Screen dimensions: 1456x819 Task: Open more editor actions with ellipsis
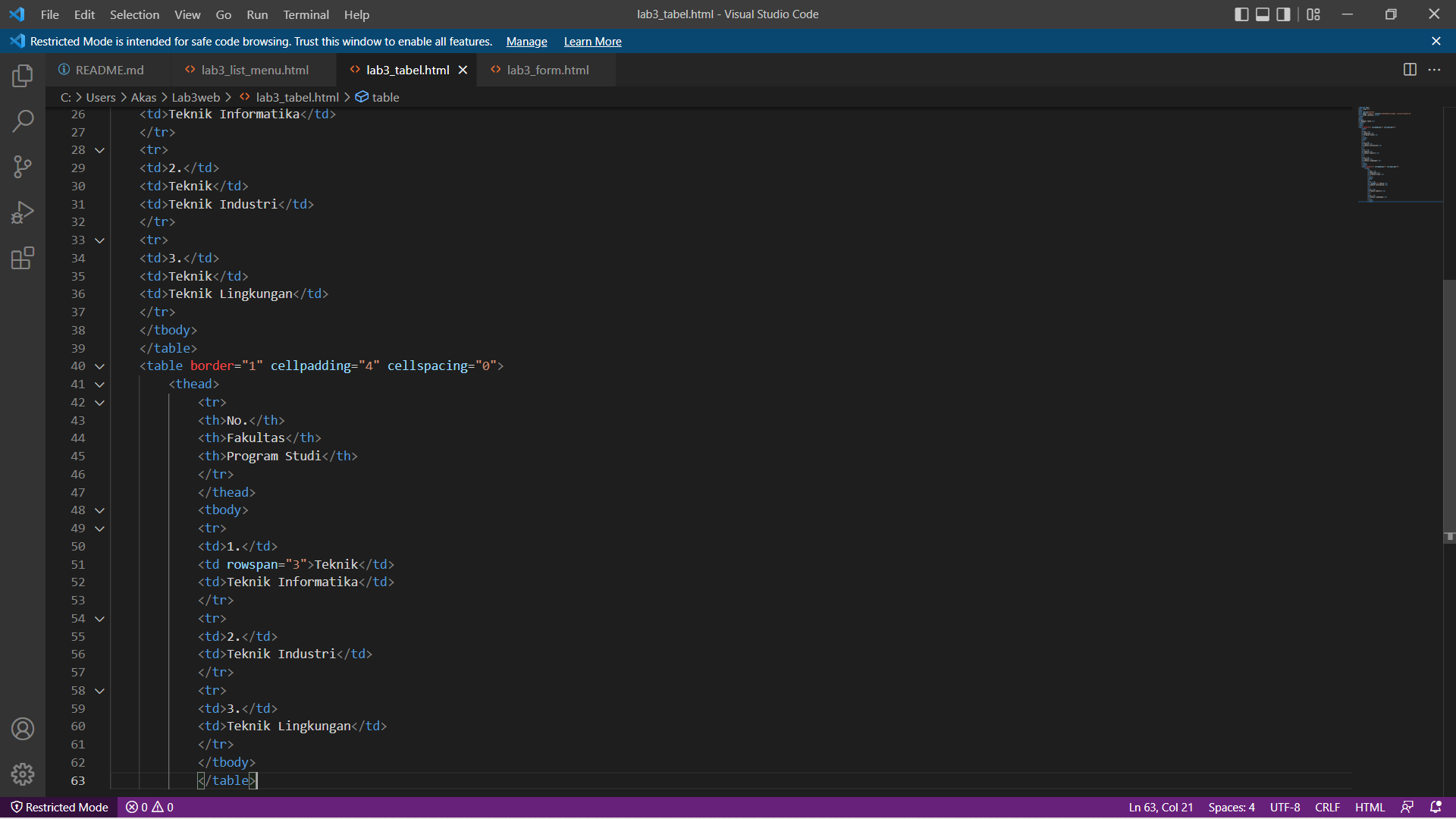[x=1436, y=69]
